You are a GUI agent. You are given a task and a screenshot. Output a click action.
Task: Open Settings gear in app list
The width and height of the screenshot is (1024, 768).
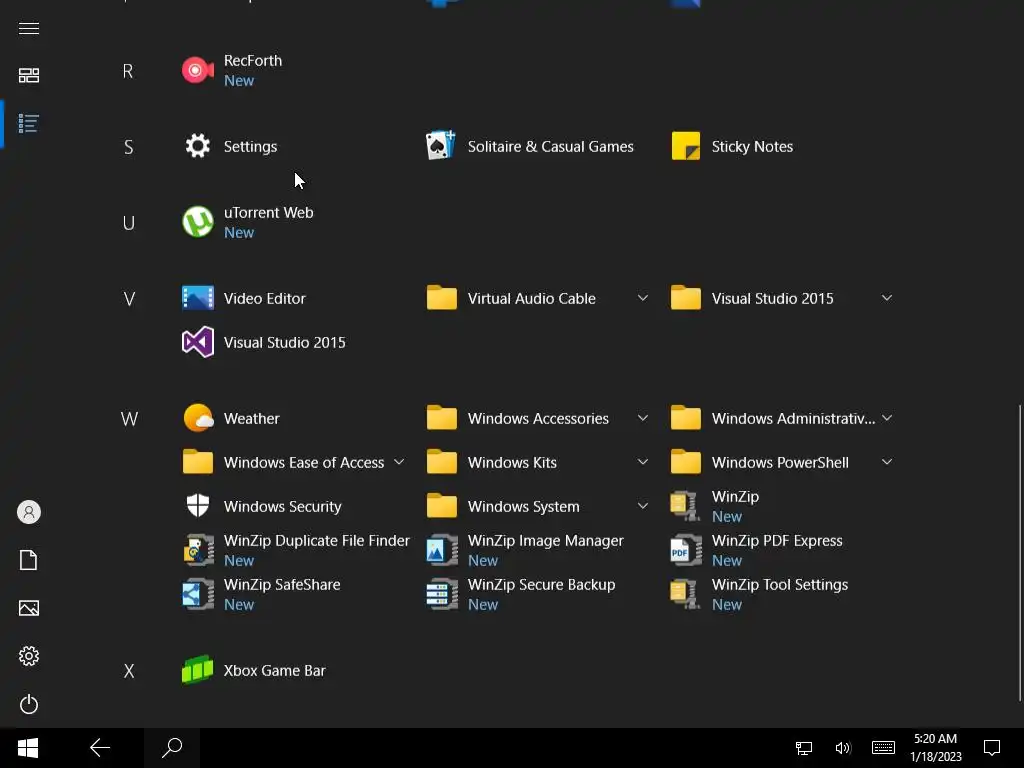point(198,146)
